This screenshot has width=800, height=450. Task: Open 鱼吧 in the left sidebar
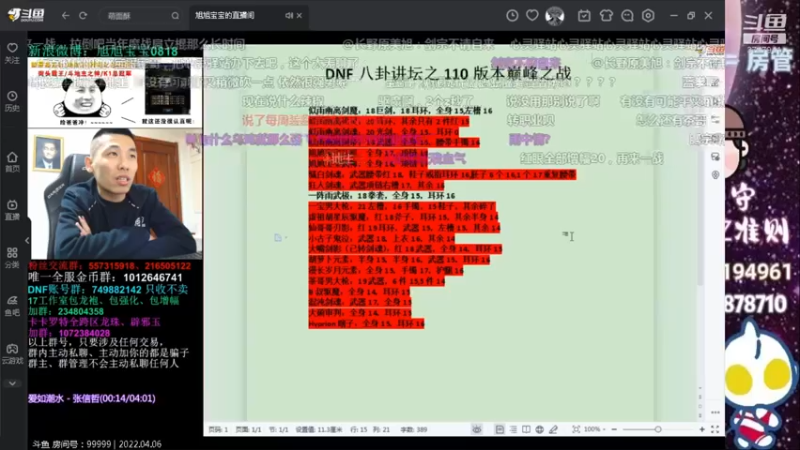coord(12,306)
